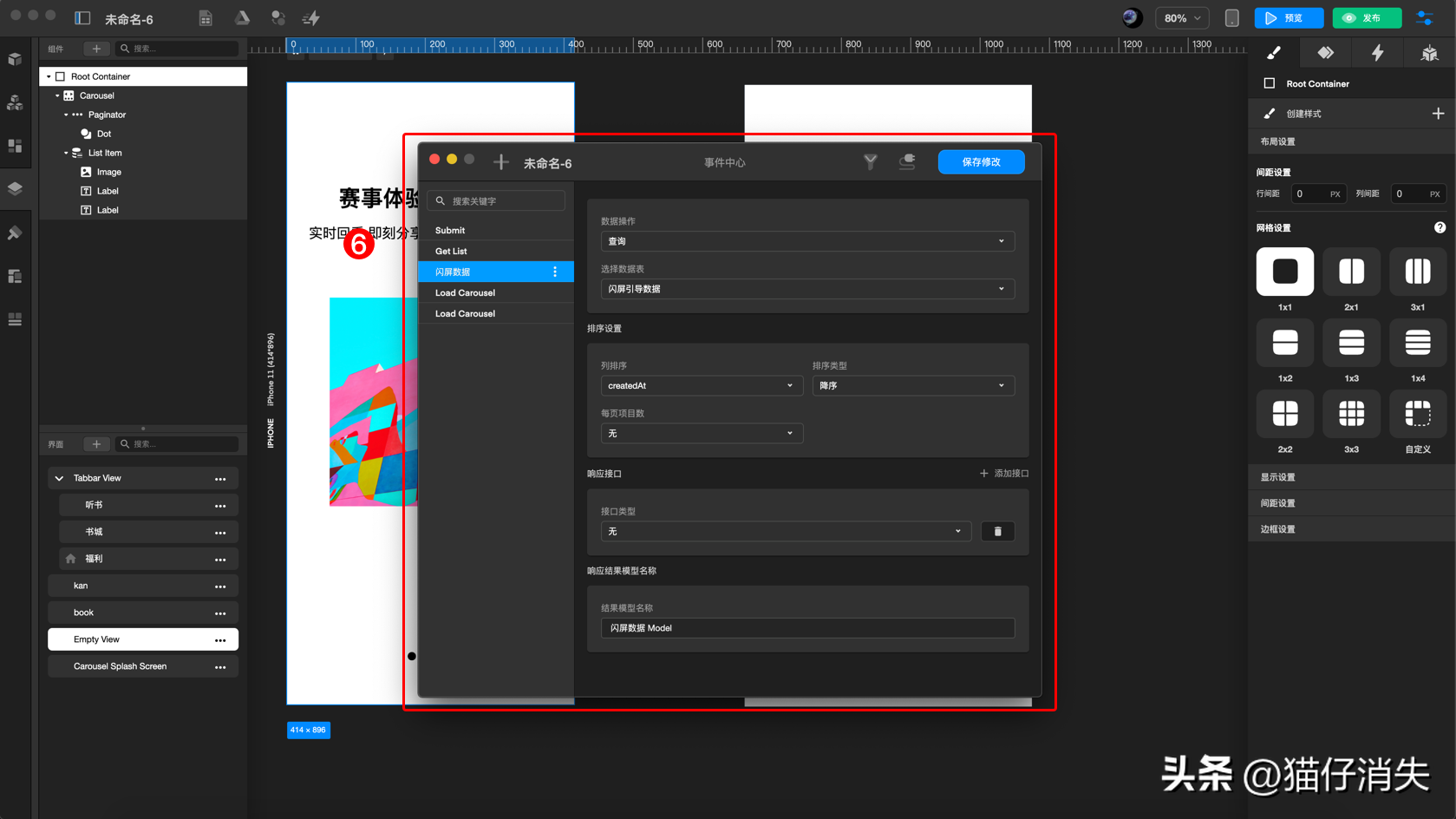Viewport: 1456px width, 819px height.
Task: Open the sliders settings icon at top right
Action: pos(1425,17)
